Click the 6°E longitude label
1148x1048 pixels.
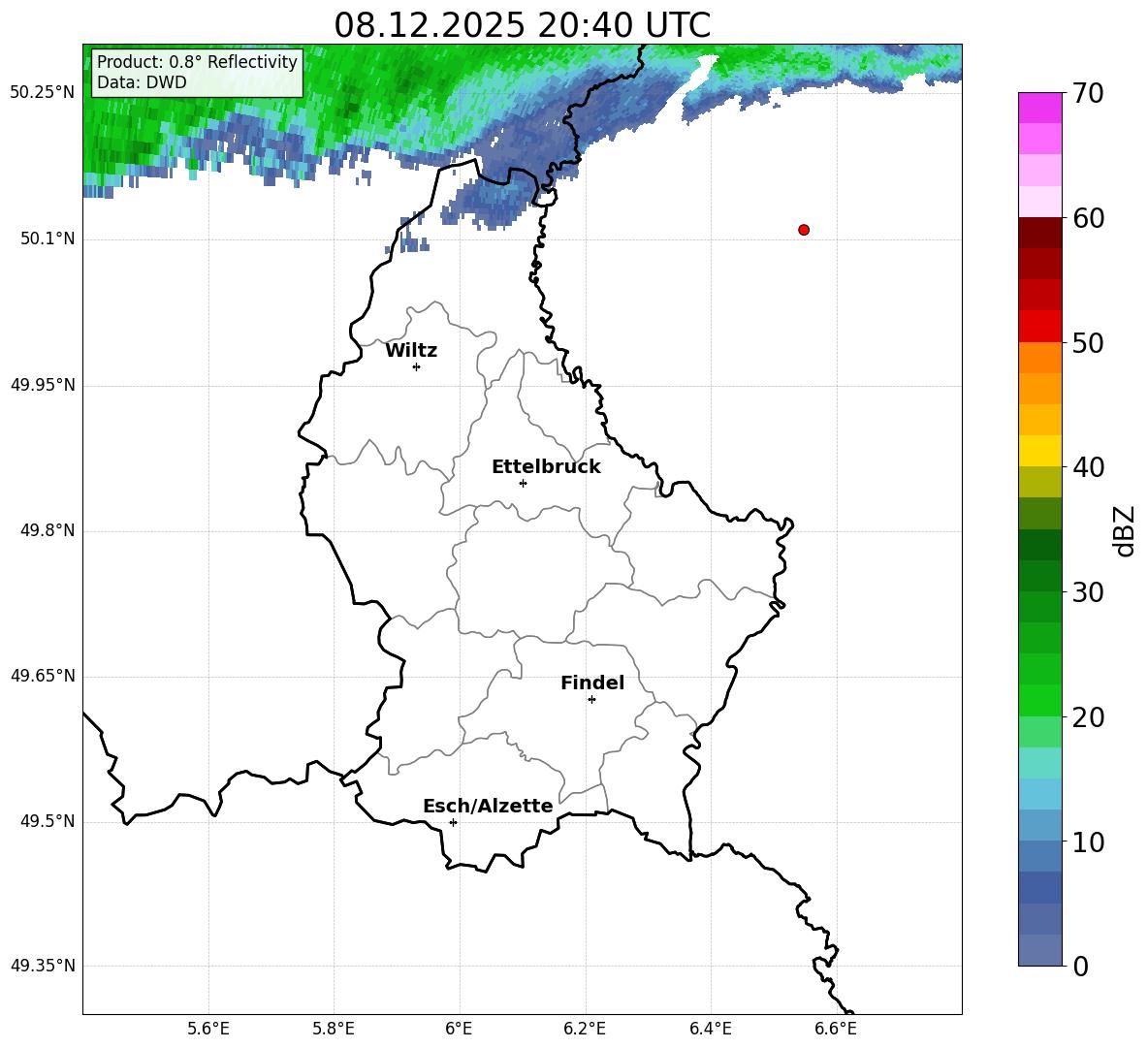459,1029
